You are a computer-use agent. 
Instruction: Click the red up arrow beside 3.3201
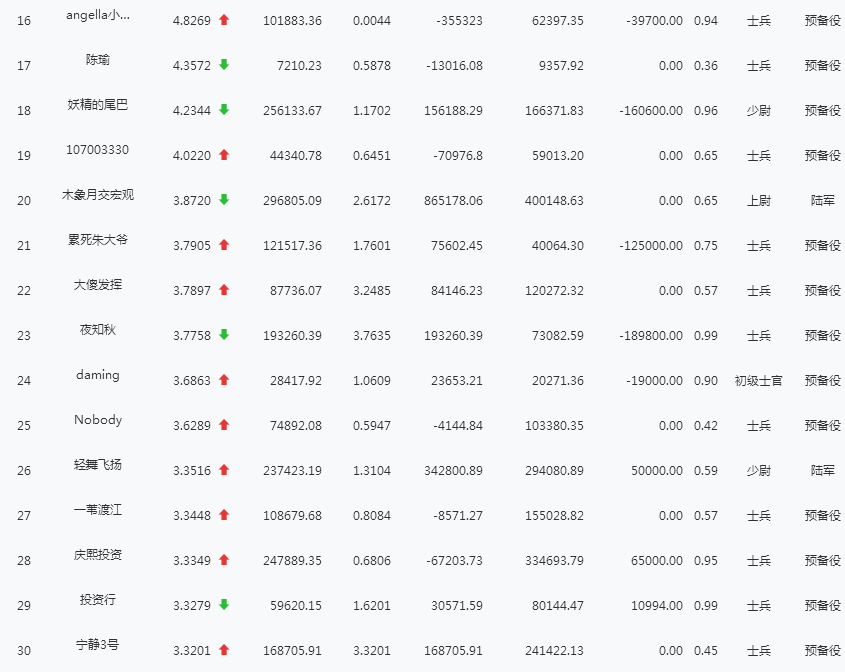tap(224, 650)
